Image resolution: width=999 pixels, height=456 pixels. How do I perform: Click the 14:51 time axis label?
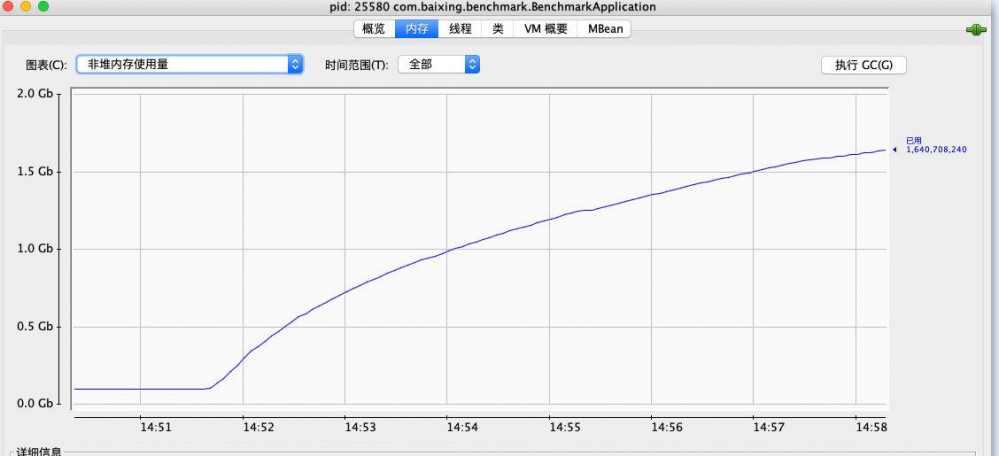155,427
